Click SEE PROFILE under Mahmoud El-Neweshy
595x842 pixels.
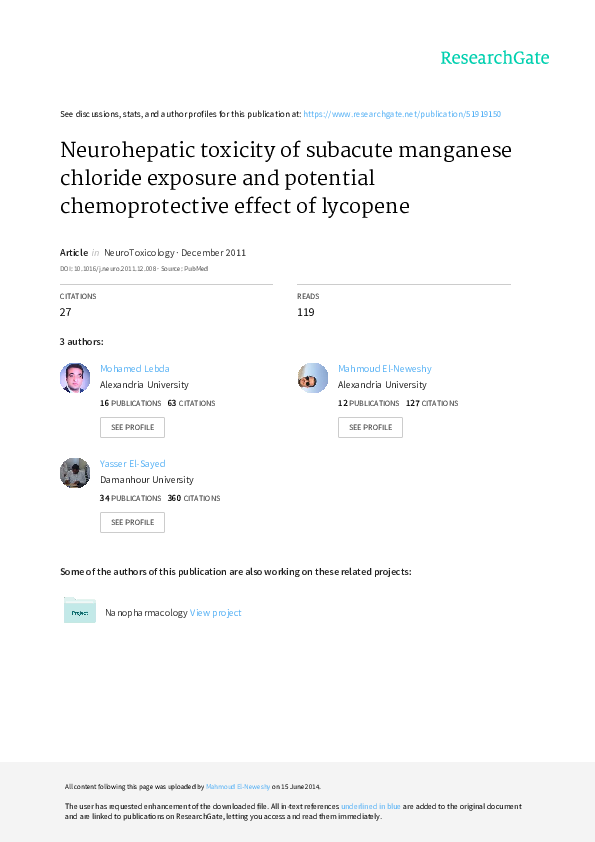(x=370, y=427)
